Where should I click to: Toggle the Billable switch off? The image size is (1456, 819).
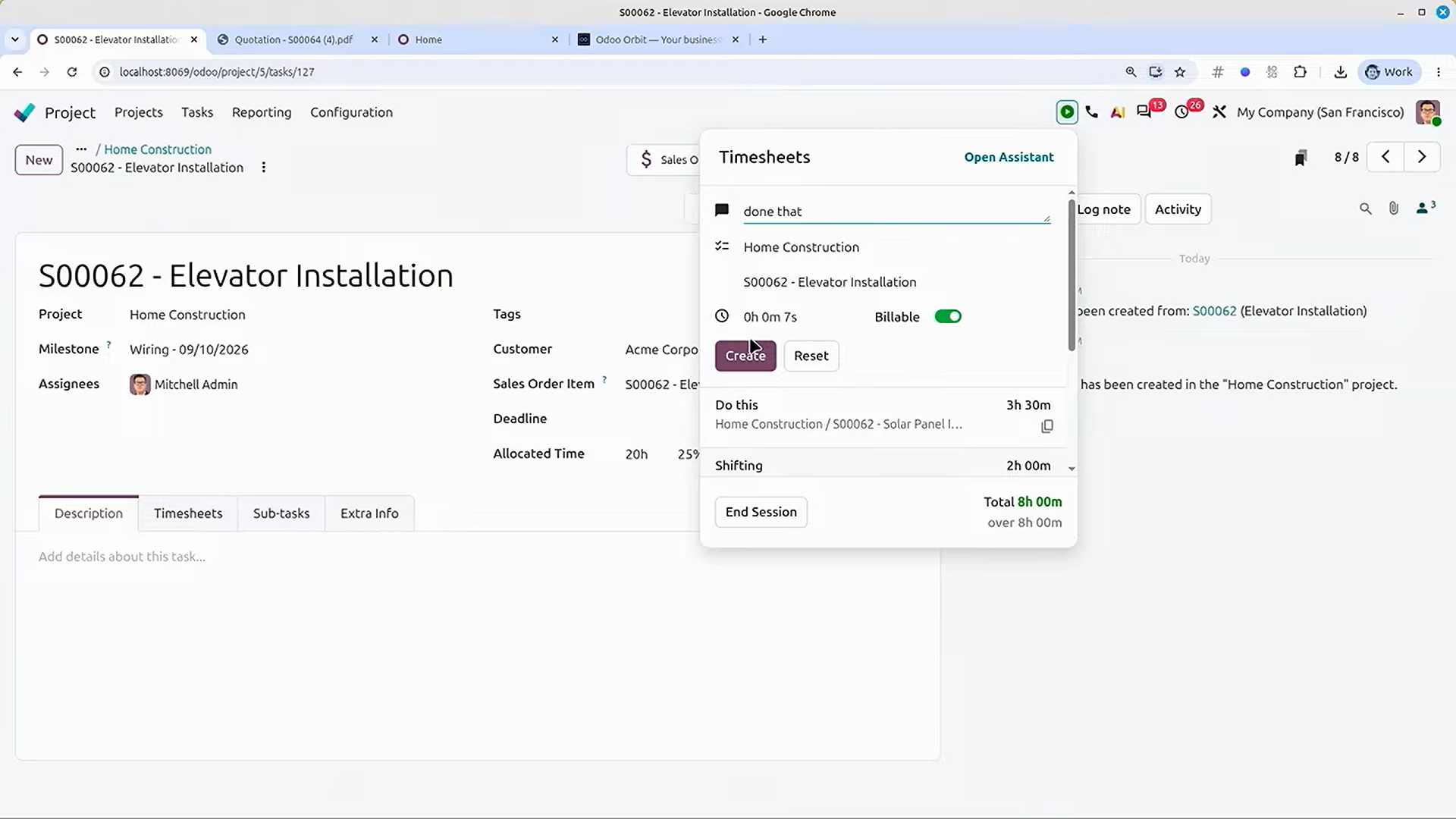pos(948,317)
